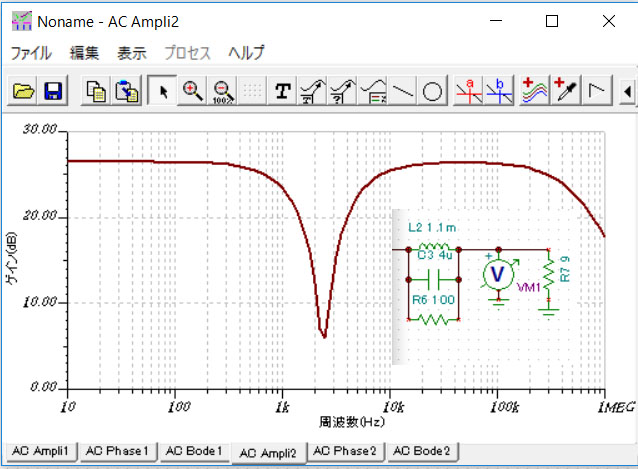Choose the ellipse drawing tool
The image size is (638, 469).
pyautogui.click(x=432, y=91)
